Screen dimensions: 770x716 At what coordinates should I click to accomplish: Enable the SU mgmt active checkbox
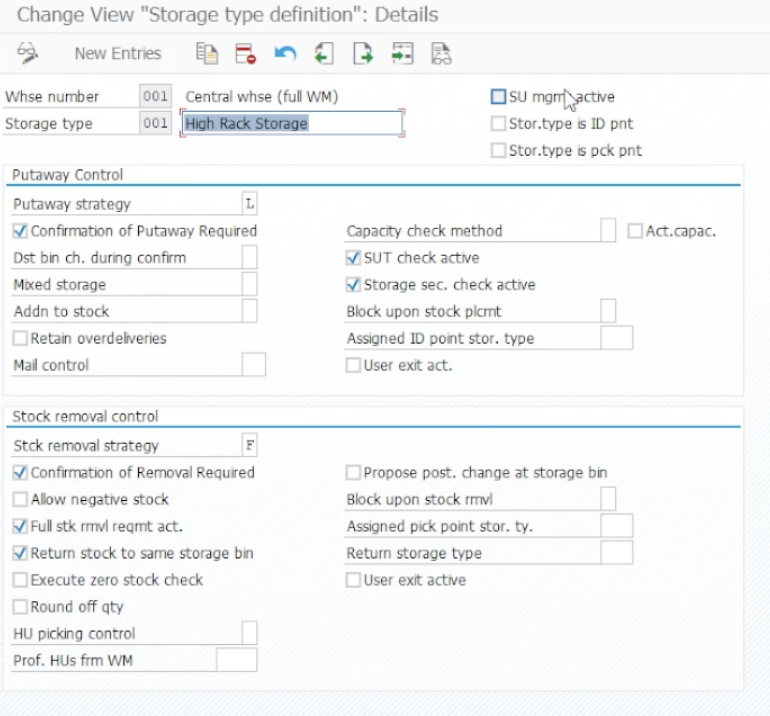(x=498, y=97)
